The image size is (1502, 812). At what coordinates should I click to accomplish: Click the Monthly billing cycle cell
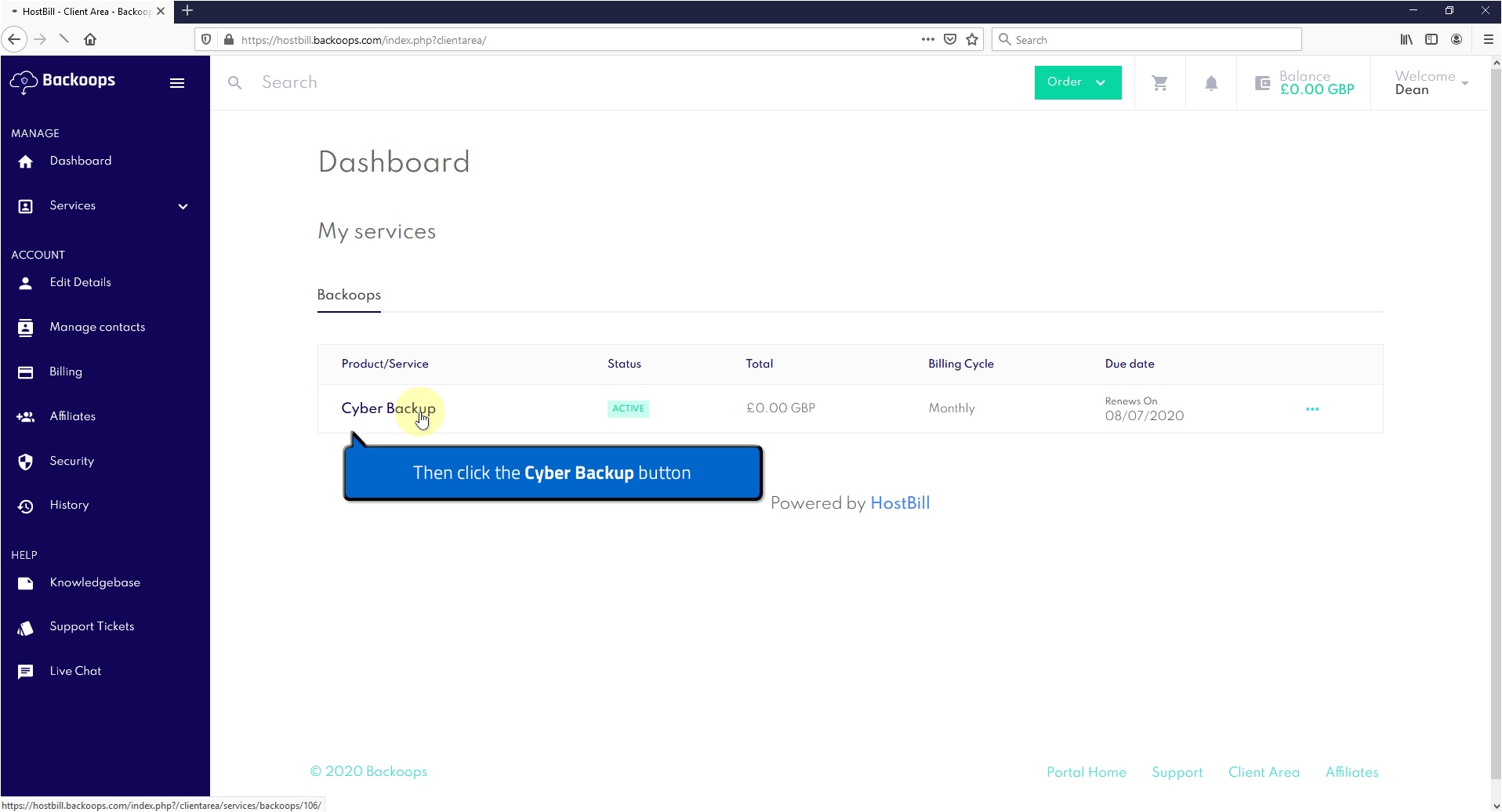pos(952,408)
